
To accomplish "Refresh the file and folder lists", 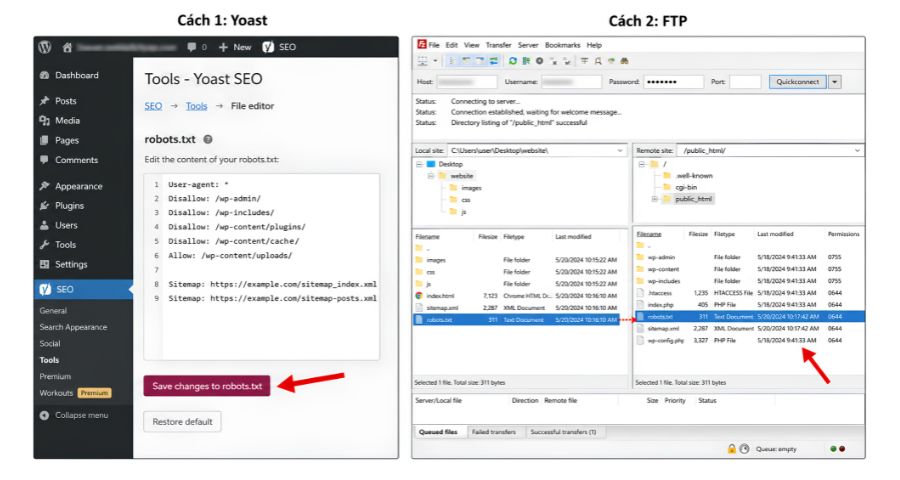I will pos(513,61).
